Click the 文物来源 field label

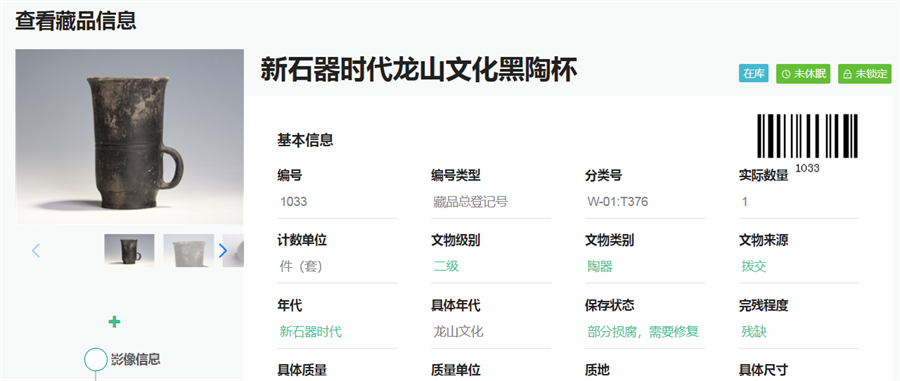pos(763,240)
